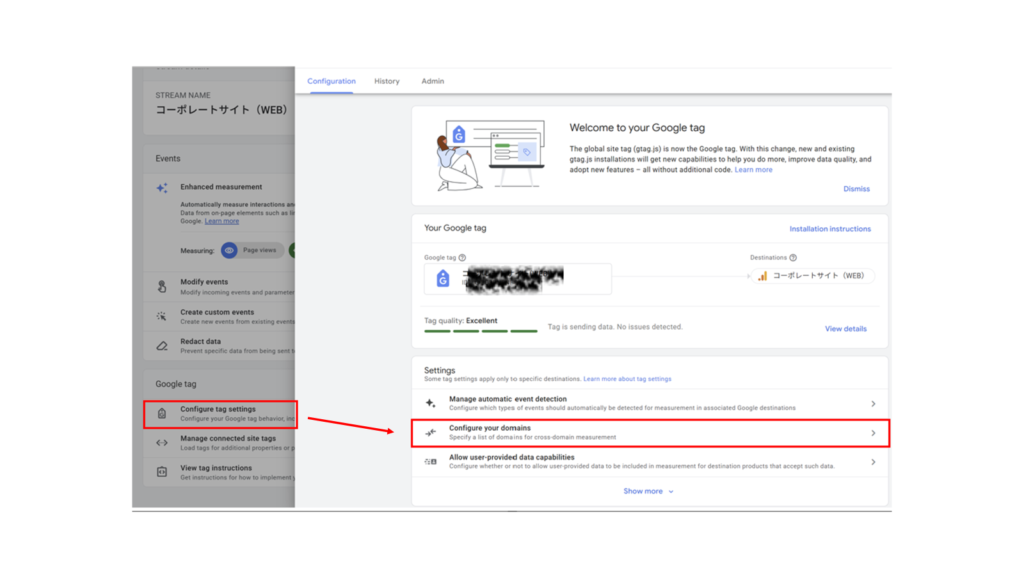Image resolution: width=1024 pixels, height=576 pixels.
Task: Click the Allow user-provided data capabilities title
Action: [511, 457]
